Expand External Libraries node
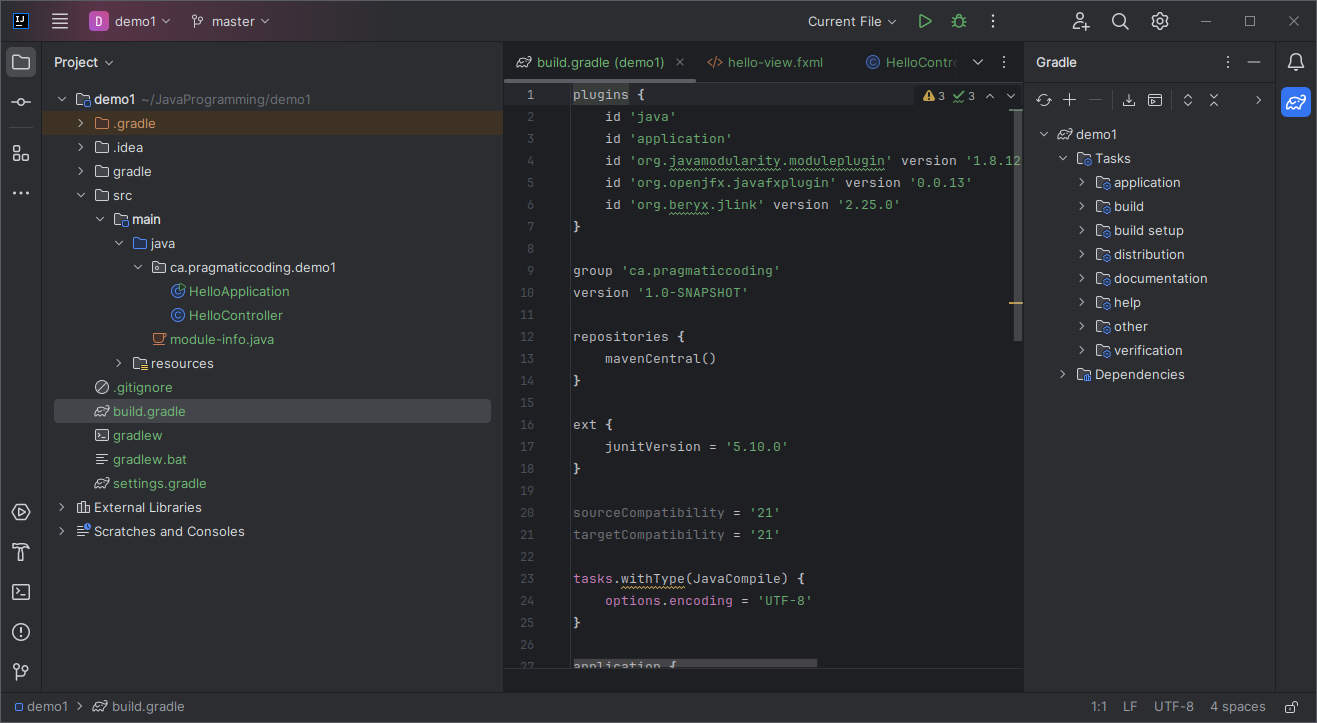This screenshot has height=723, width=1317. (x=62, y=507)
